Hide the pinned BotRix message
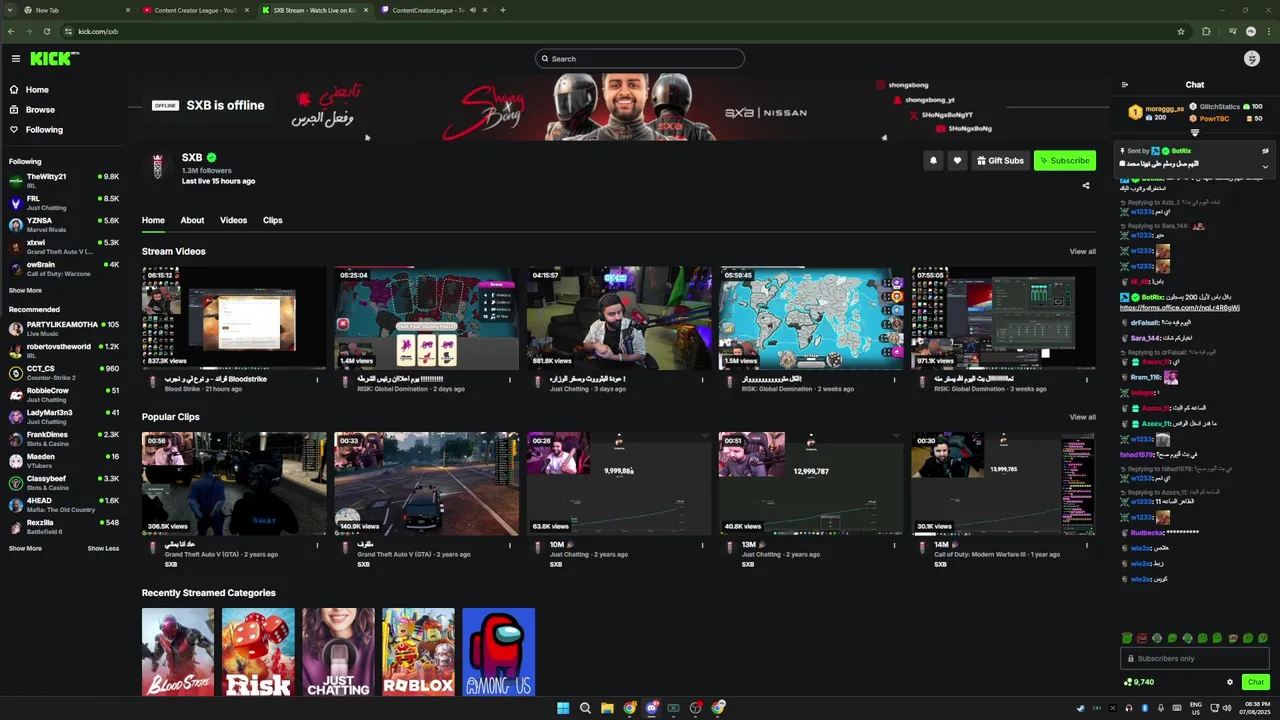The width and height of the screenshot is (1280, 720). (1265, 151)
